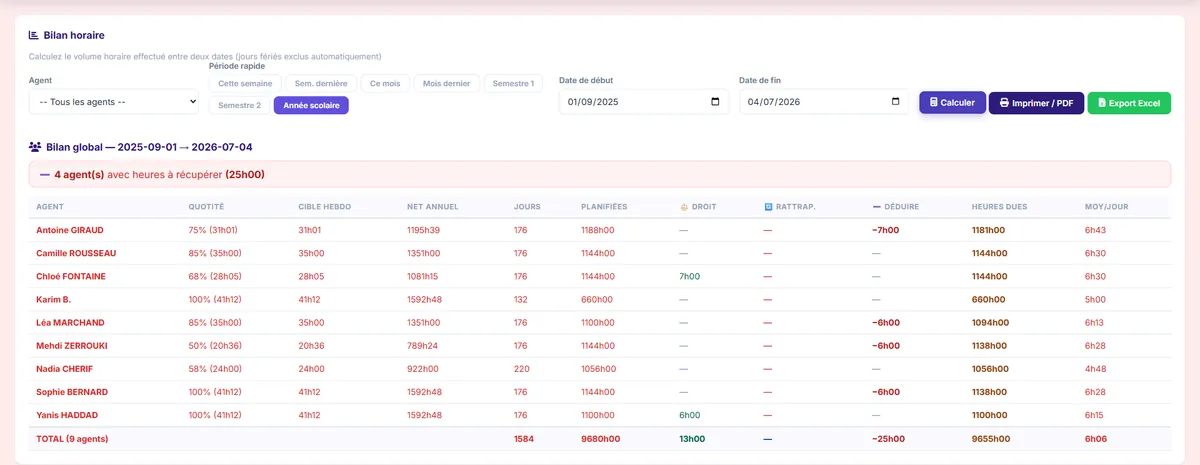Click agent Camille ROUSSEAU

pos(76,253)
